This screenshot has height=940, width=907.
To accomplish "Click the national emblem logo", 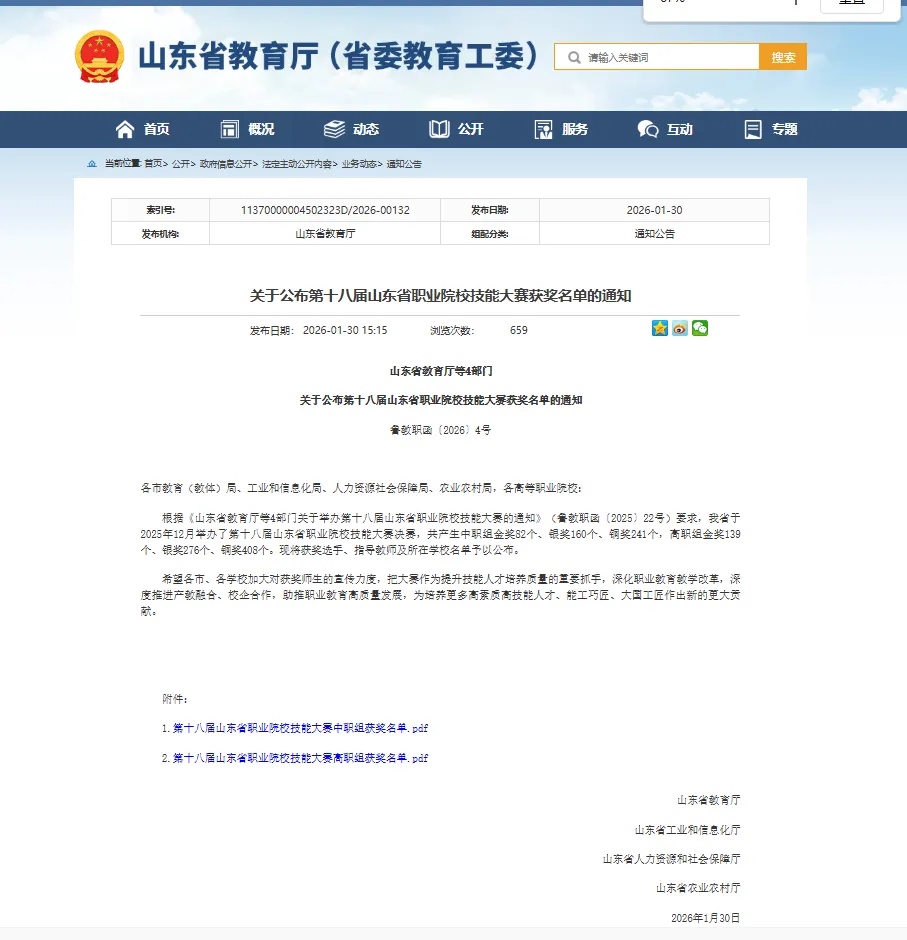I will tap(100, 56).
